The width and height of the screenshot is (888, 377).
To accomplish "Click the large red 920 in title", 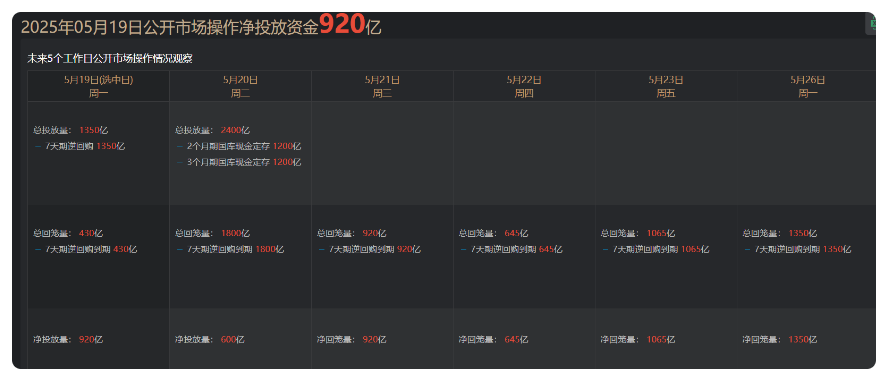I will point(342,25).
